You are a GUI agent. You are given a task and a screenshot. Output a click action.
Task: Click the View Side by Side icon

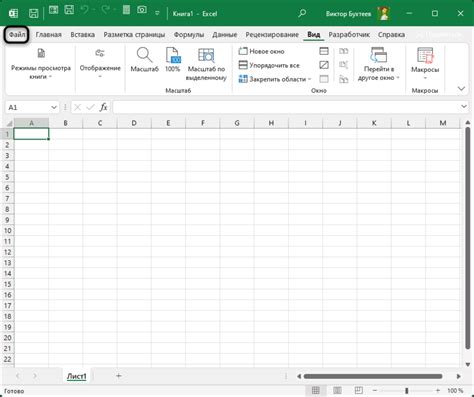pos(343,51)
